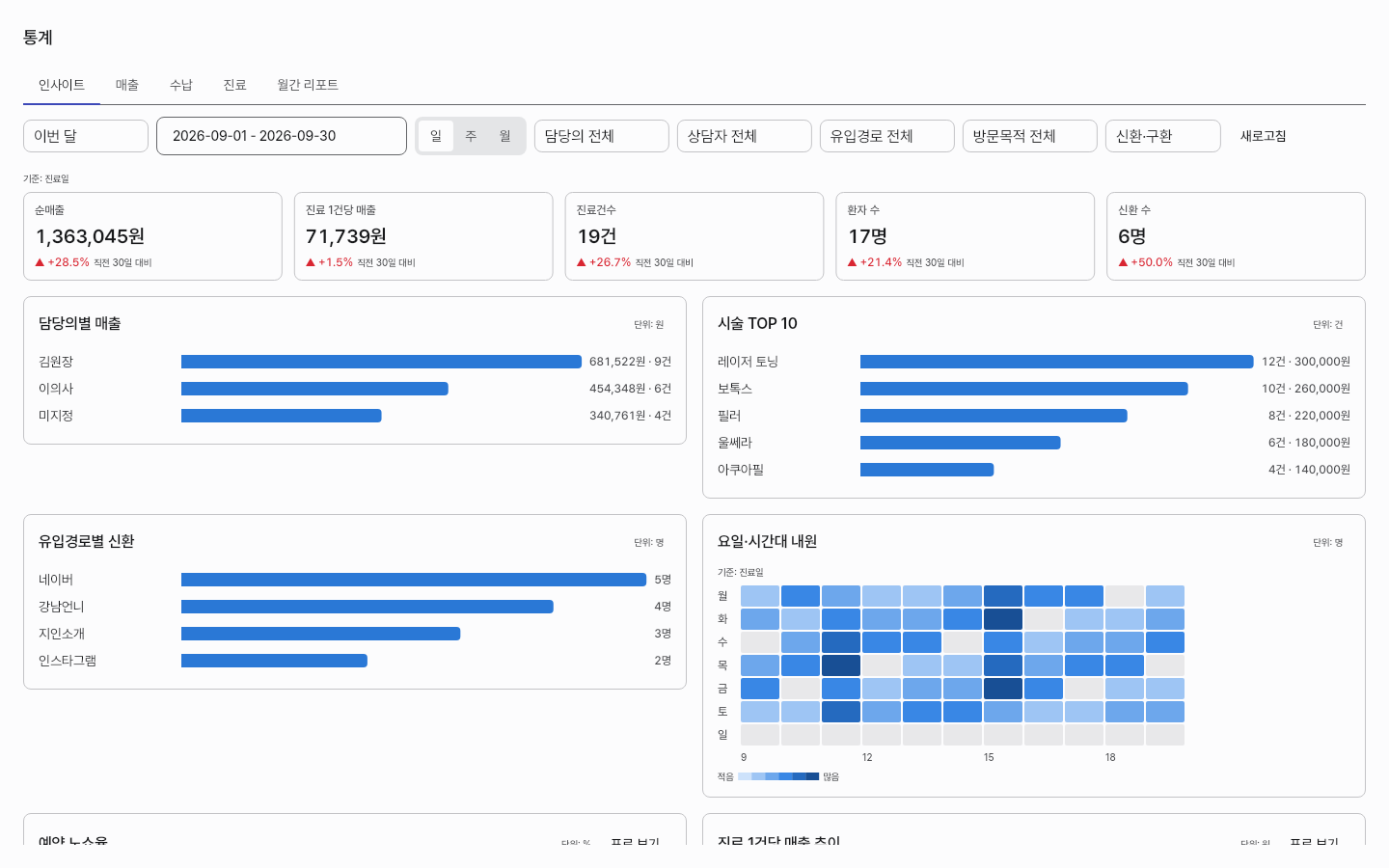Select the 일 granularity toggle
This screenshot has height=868, width=1389.
click(436, 136)
